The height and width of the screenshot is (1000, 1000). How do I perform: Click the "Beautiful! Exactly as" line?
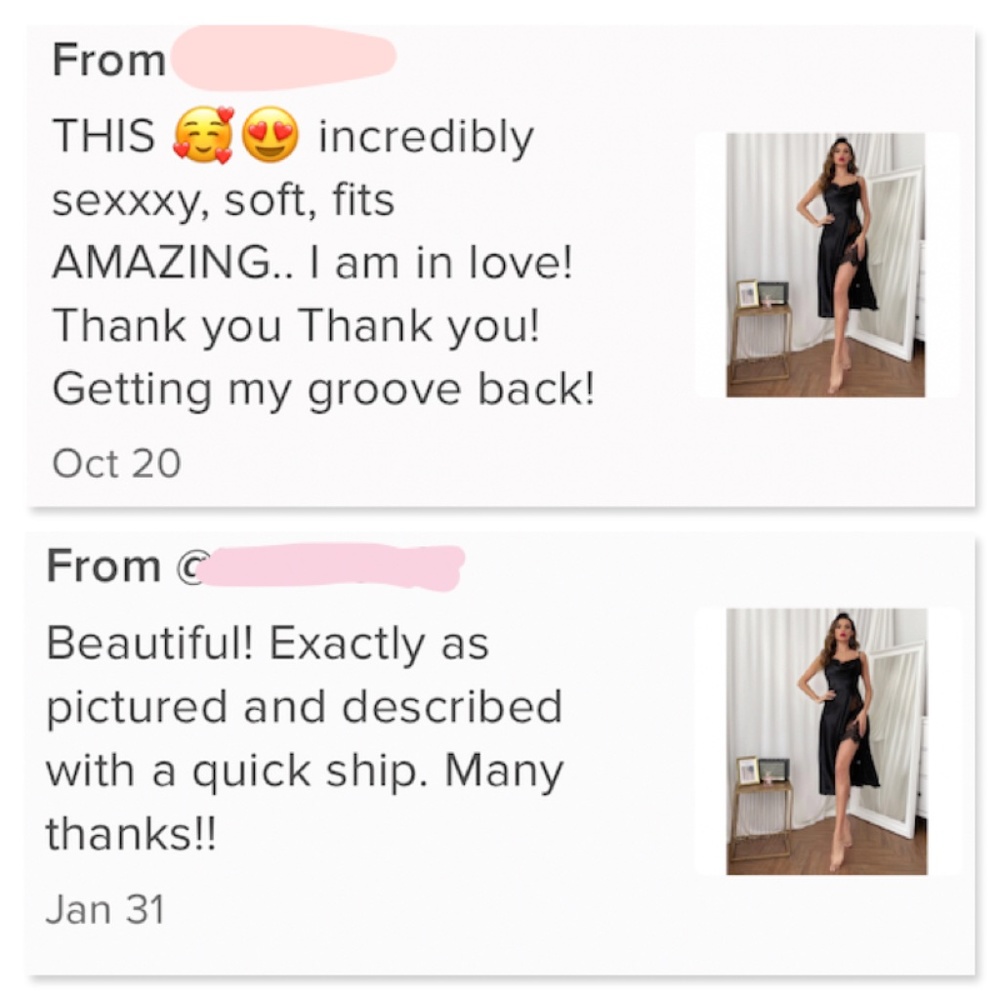click(267, 643)
